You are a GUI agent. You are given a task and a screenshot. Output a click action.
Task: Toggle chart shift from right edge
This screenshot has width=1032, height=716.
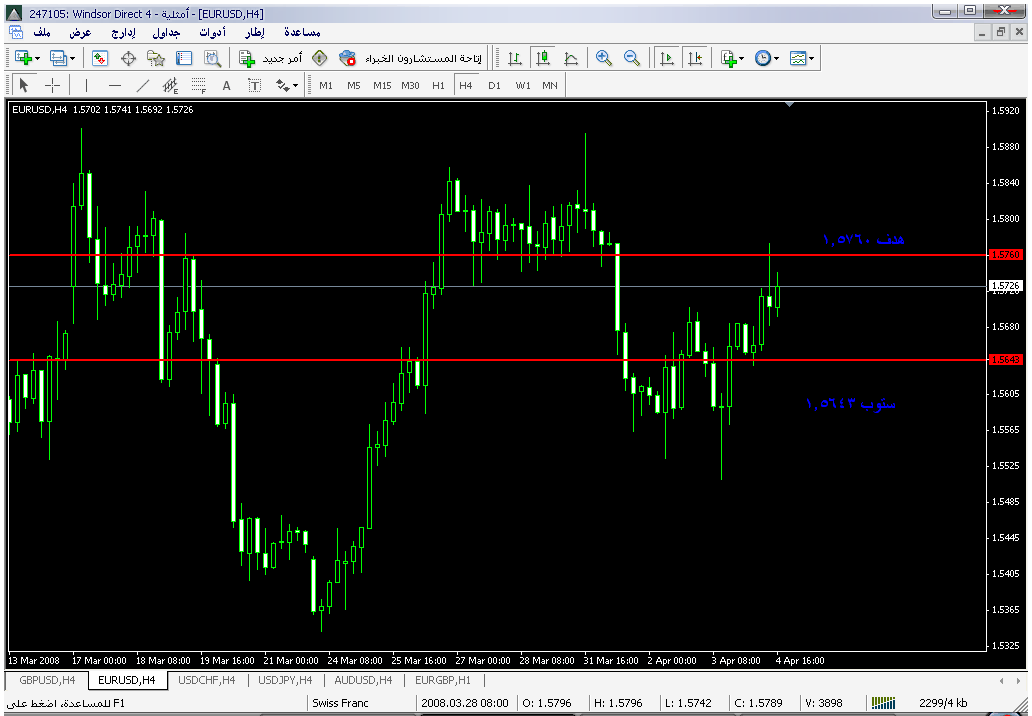tap(694, 59)
